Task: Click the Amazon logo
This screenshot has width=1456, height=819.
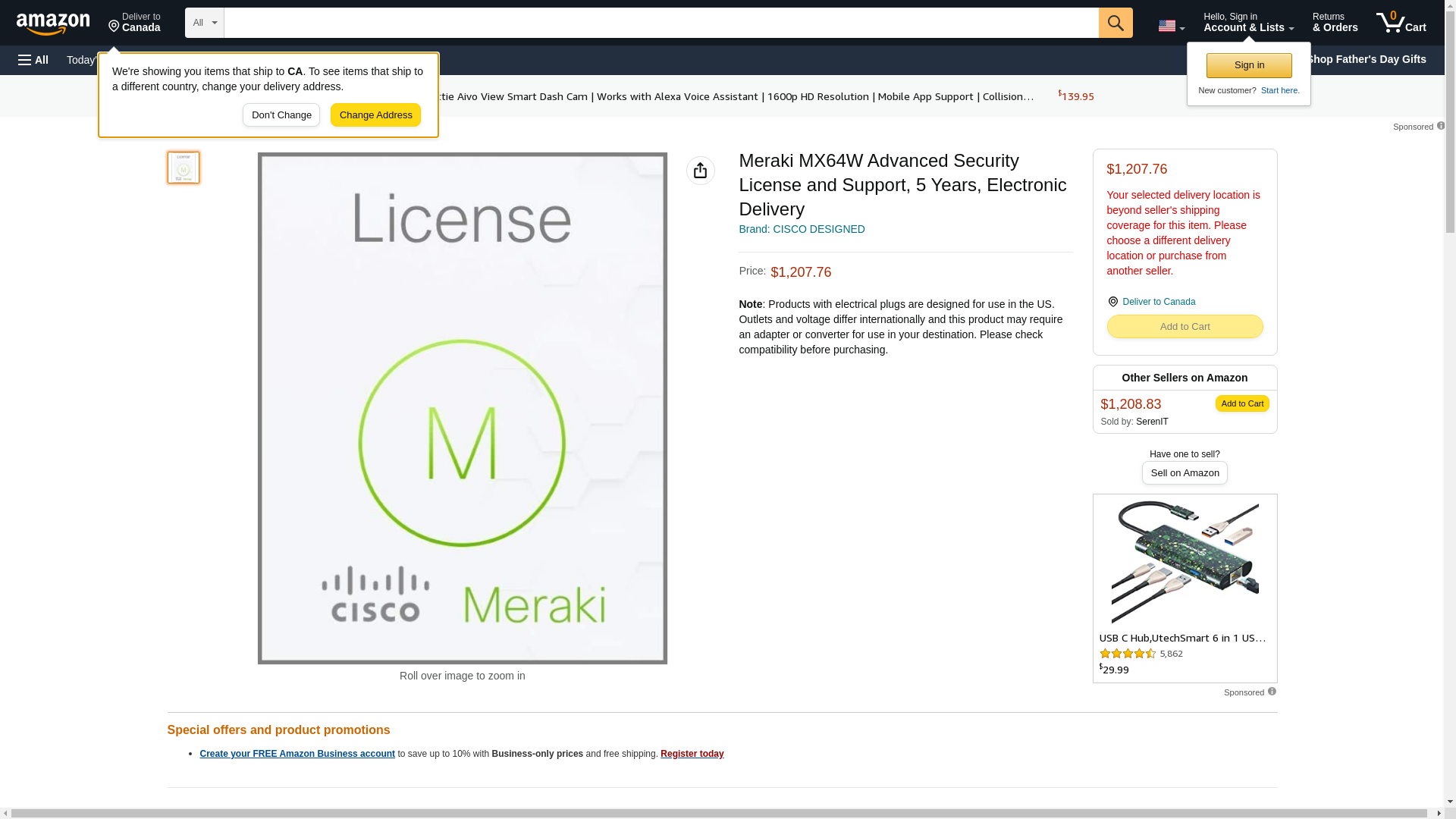Action: tap(53, 24)
